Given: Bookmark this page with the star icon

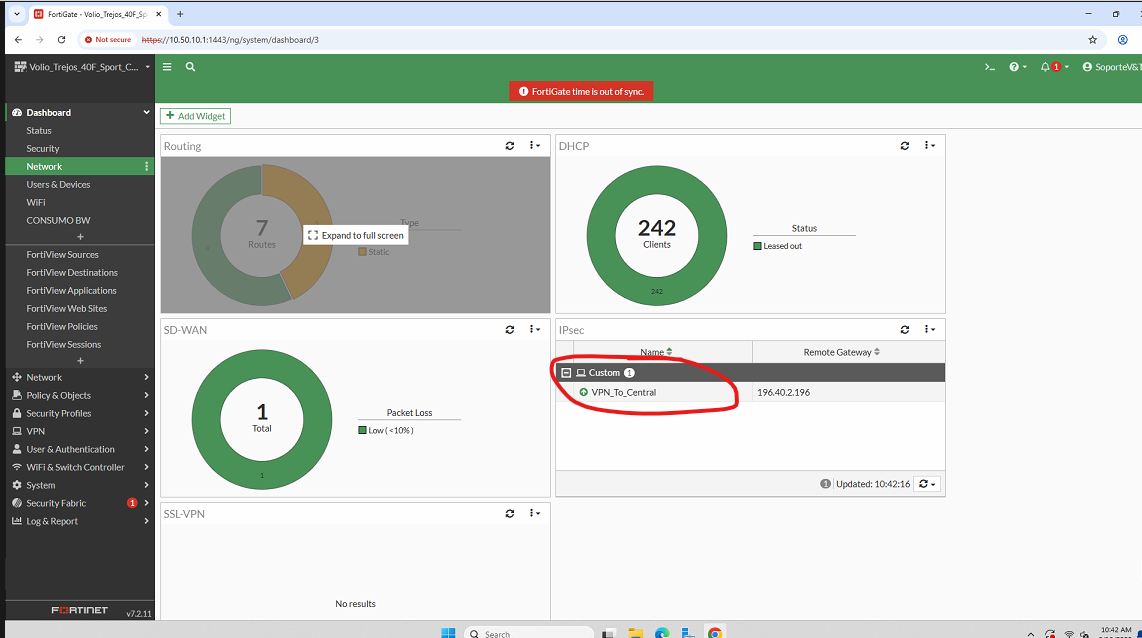Looking at the screenshot, I should coord(1092,40).
